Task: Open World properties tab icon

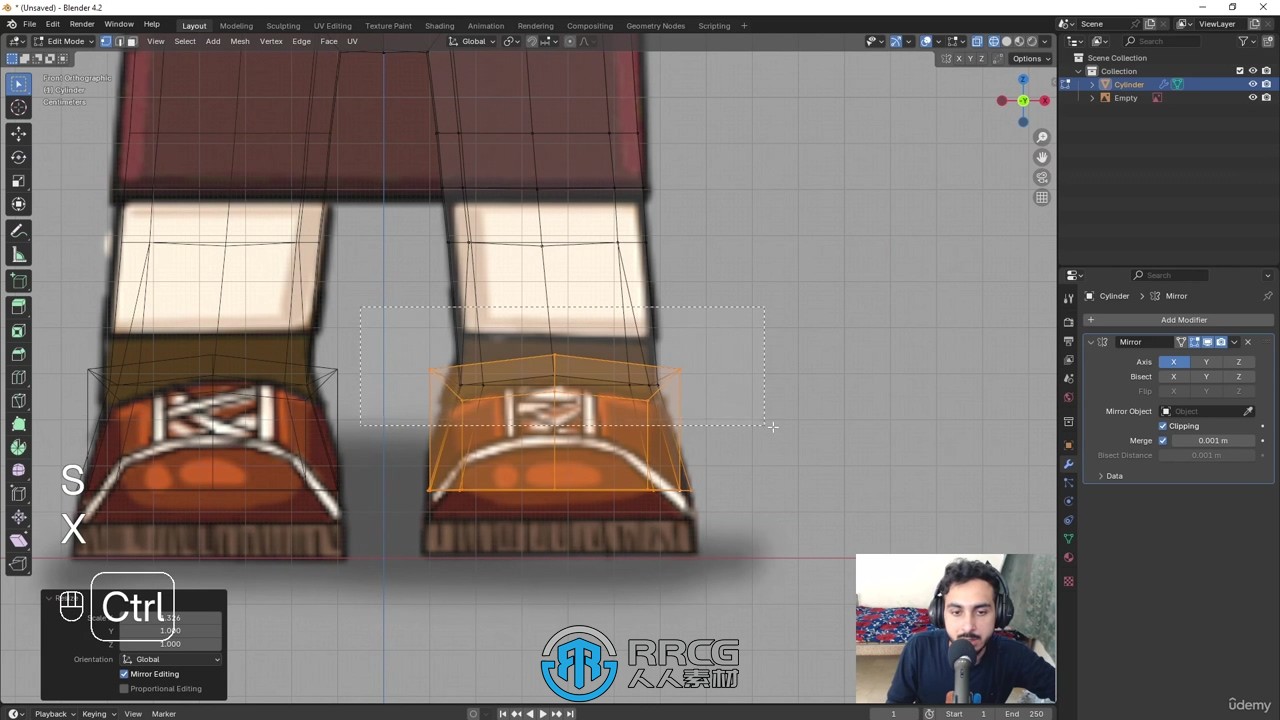Action: point(1068,398)
